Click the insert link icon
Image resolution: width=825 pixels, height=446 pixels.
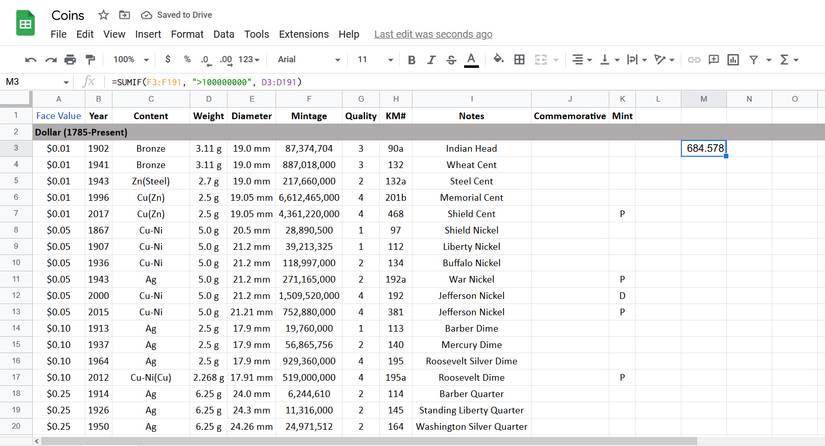(x=693, y=60)
